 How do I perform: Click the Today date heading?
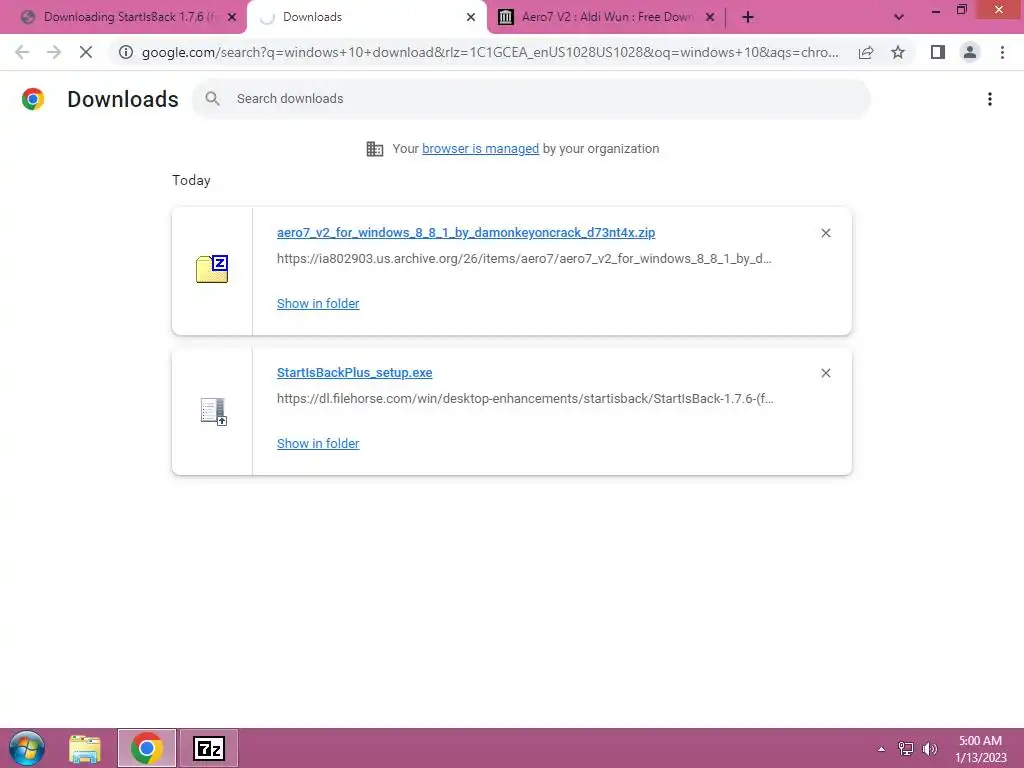click(x=191, y=180)
